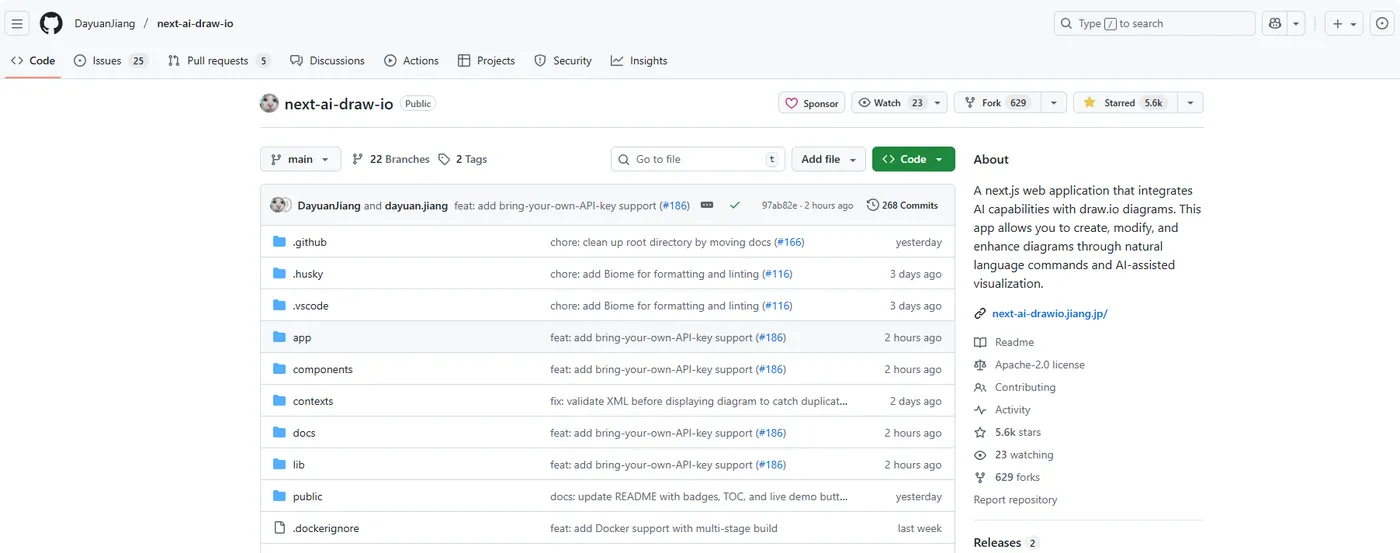Open the main branch selector
The image size is (1400, 553).
[x=300, y=159]
